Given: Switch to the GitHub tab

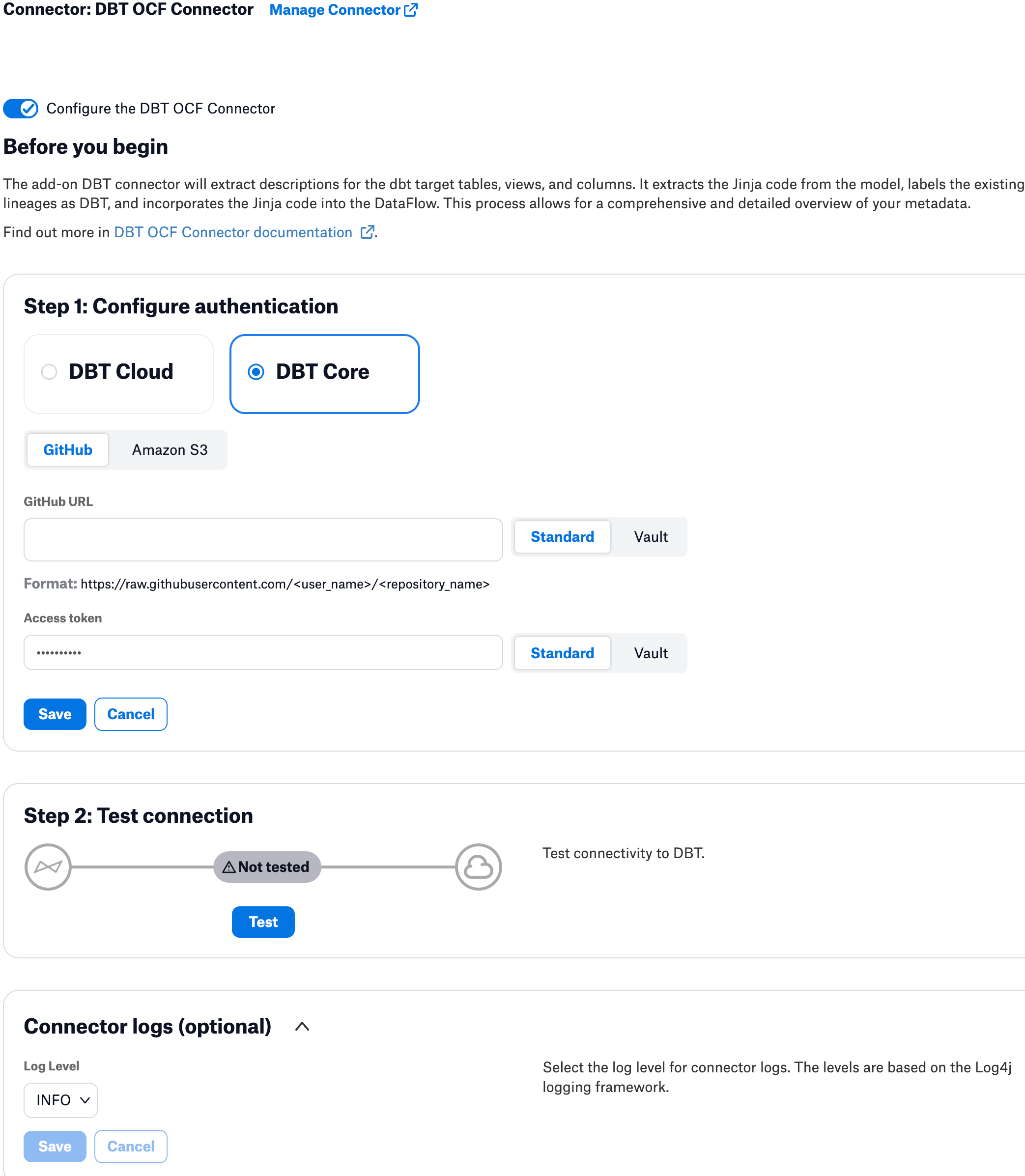Looking at the screenshot, I should click(x=67, y=450).
